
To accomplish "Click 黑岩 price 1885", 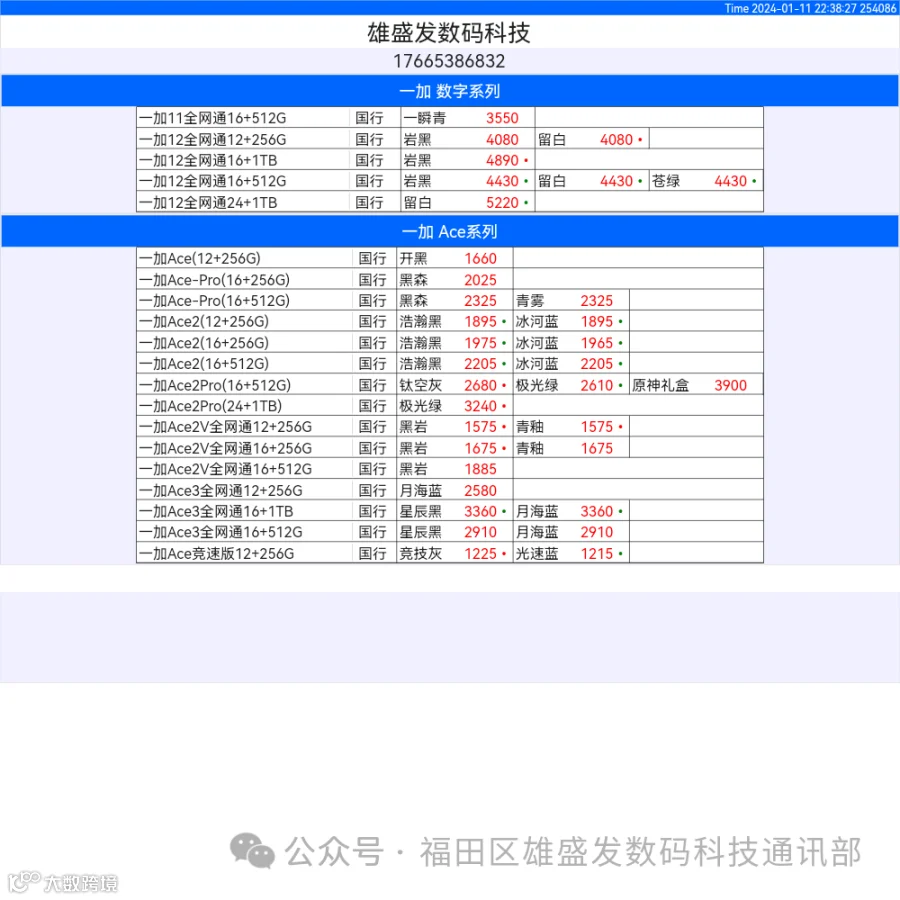I will click(480, 470).
